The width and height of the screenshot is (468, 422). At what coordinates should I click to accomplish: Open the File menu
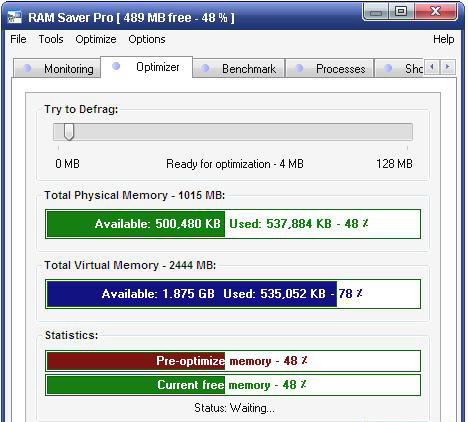pos(18,39)
